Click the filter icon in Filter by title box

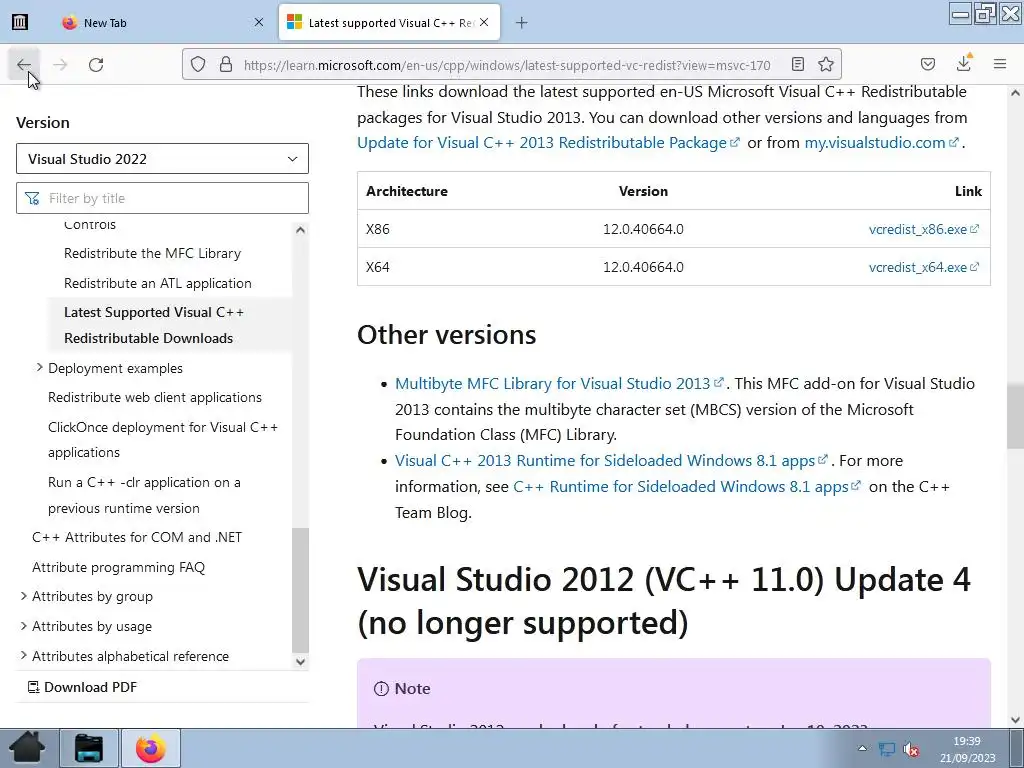(32, 198)
